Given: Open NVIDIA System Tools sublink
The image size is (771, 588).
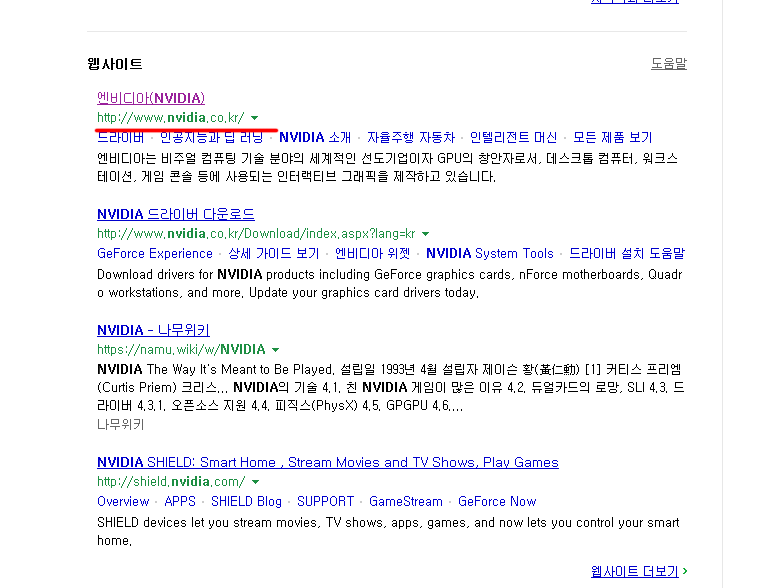Looking at the screenshot, I should coord(490,253).
